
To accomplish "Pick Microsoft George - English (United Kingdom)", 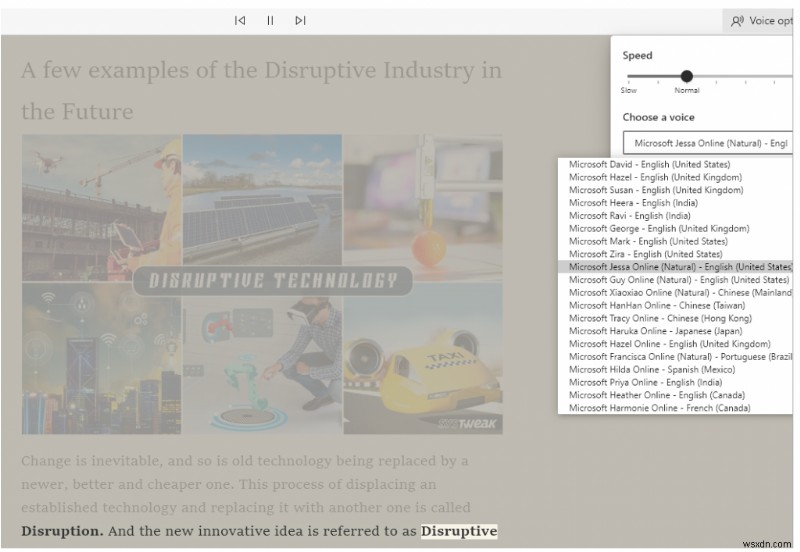I will tap(676, 229).
